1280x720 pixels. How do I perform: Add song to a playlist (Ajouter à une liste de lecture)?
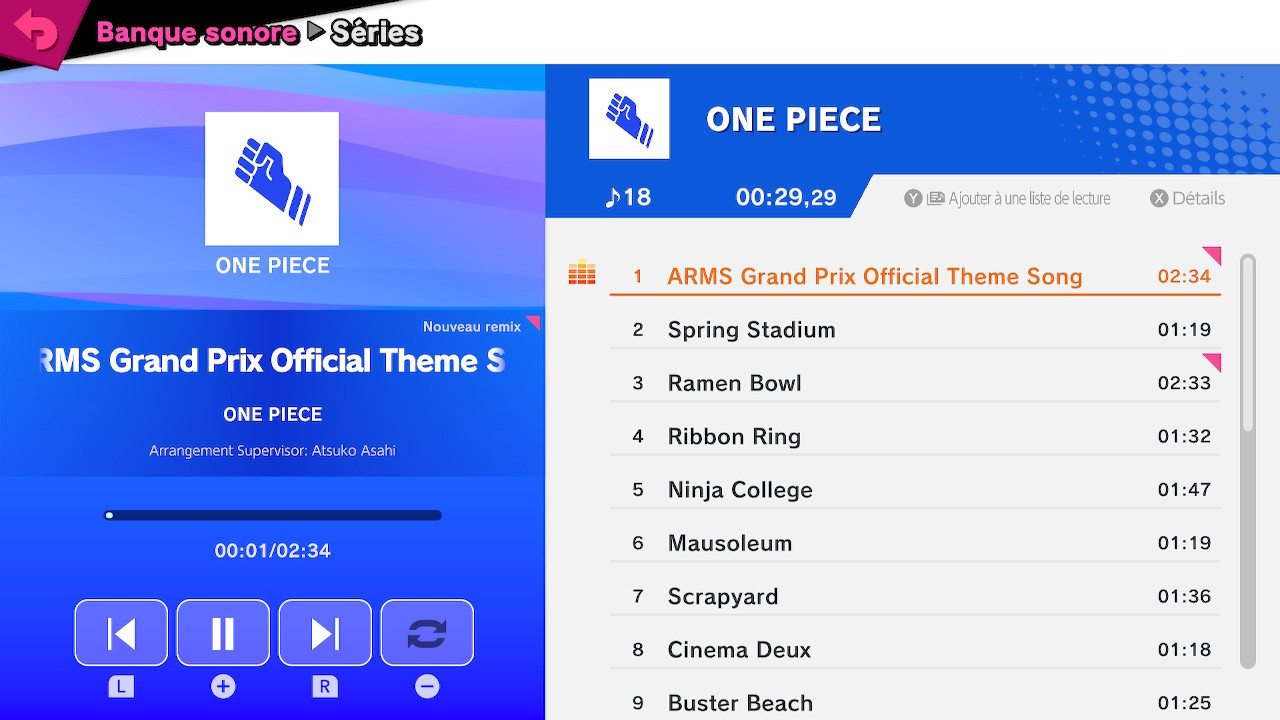click(x=1008, y=198)
